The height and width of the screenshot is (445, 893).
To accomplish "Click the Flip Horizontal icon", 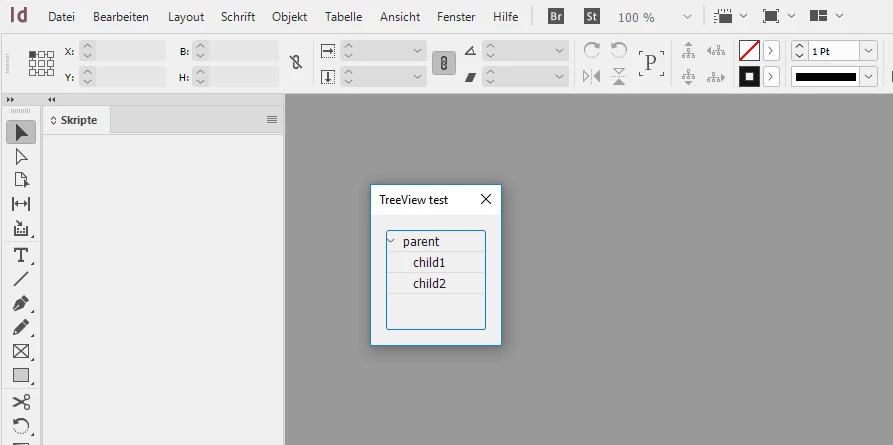I will (x=592, y=76).
